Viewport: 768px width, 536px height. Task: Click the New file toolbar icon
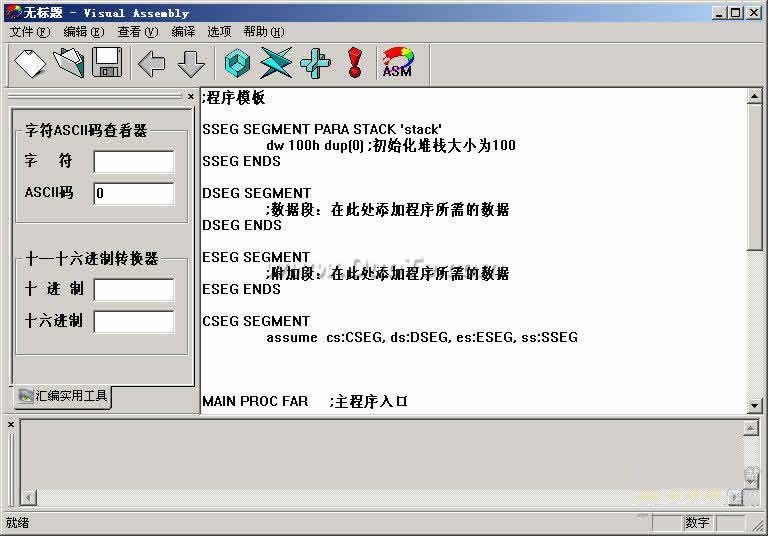[x=30, y=64]
